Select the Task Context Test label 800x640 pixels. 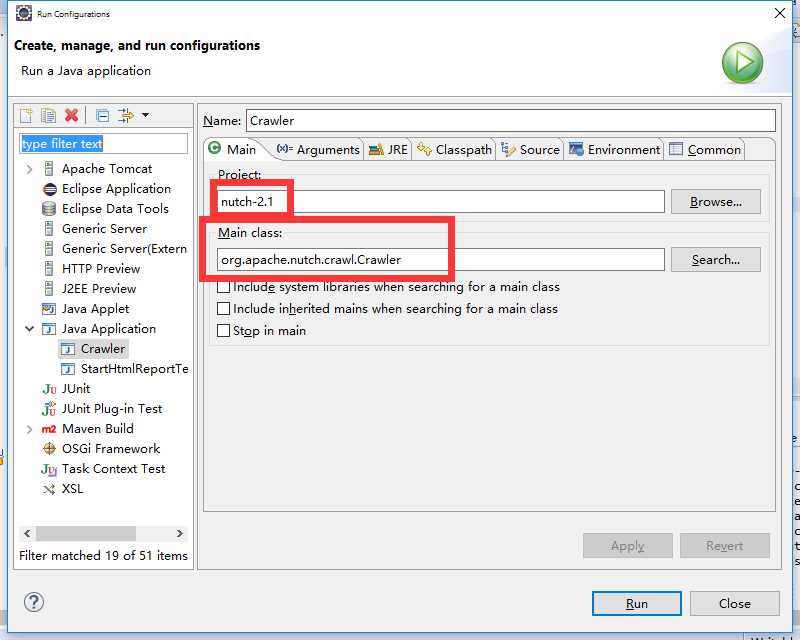(x=113, y=469)
